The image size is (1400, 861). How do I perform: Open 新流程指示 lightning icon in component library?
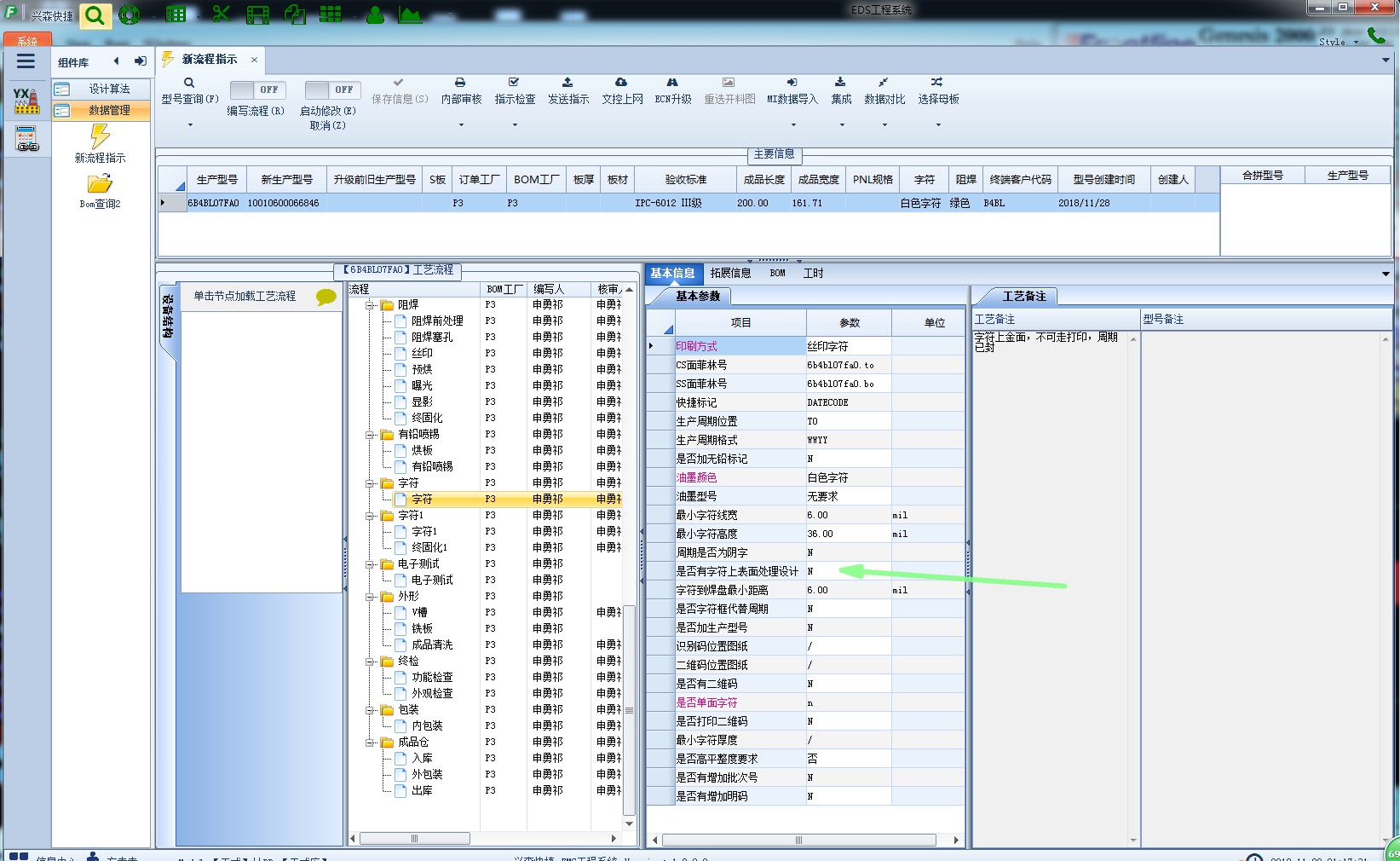(x=100, y=136)
